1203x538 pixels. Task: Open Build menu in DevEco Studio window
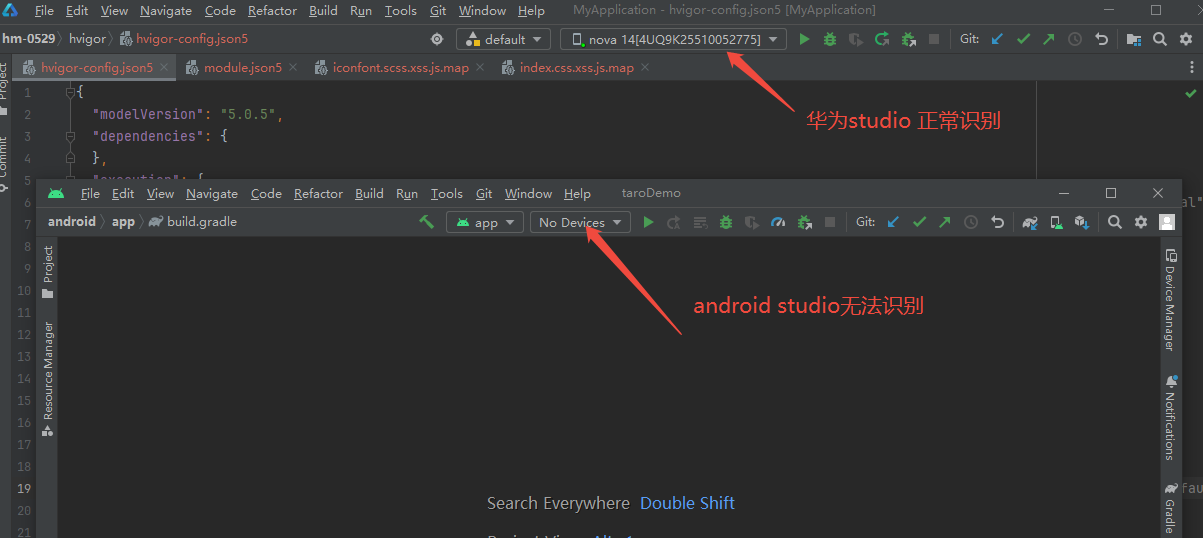pos(323,10)
